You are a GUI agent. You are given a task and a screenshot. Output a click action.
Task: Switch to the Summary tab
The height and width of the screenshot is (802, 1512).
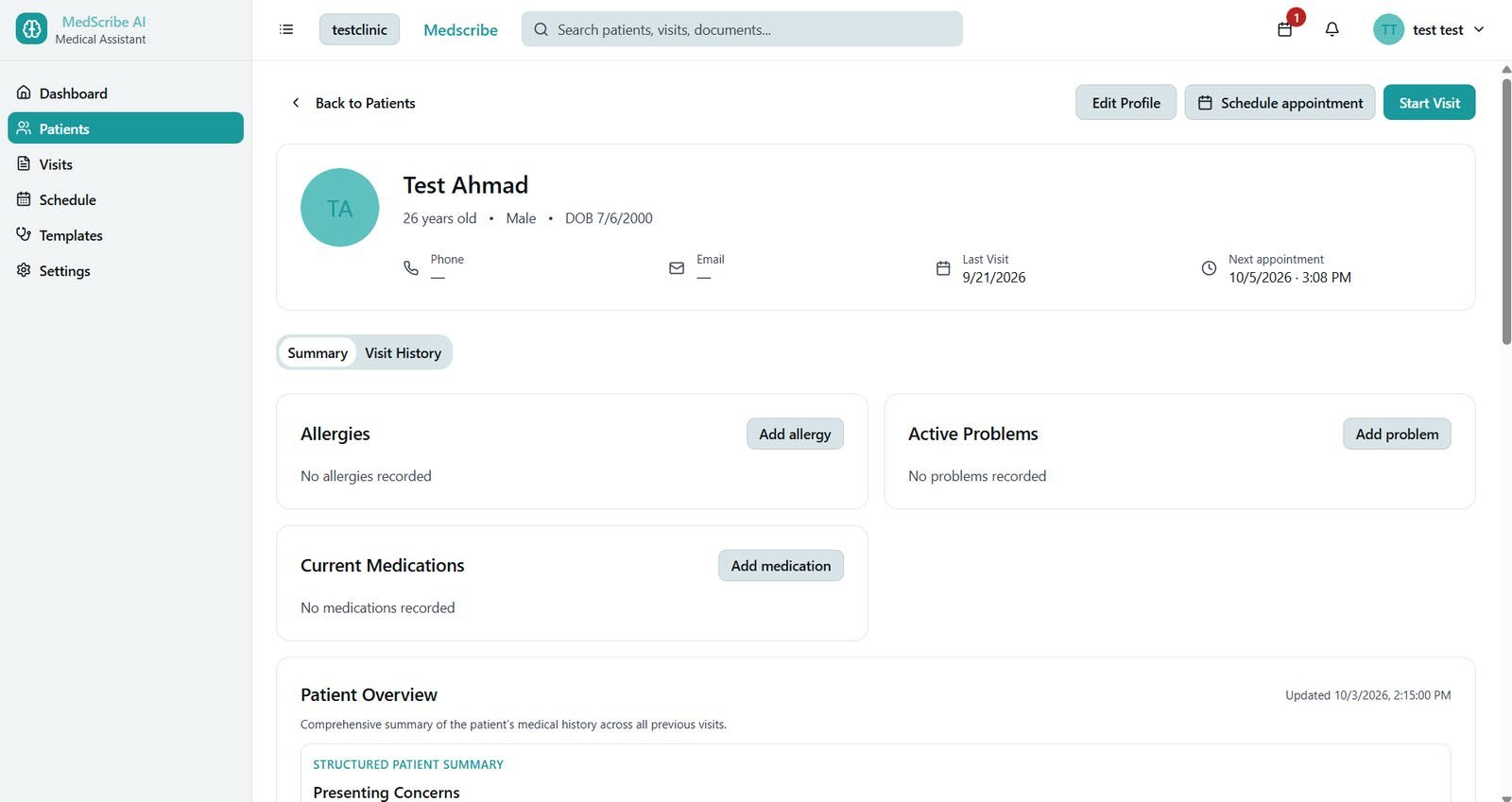(x=318, y=352)
